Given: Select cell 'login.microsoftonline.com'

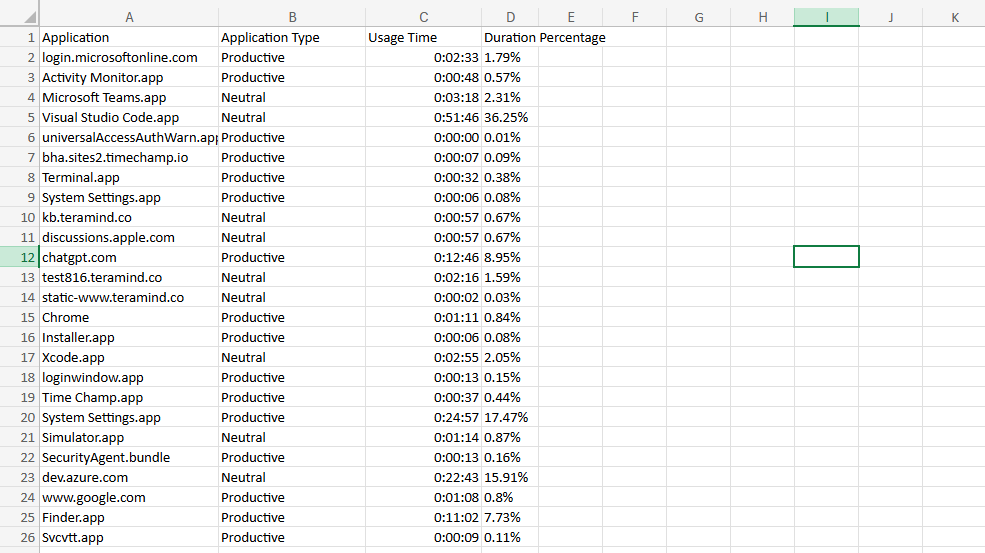Looking at the screenshot, I should (x=129, y=57).
